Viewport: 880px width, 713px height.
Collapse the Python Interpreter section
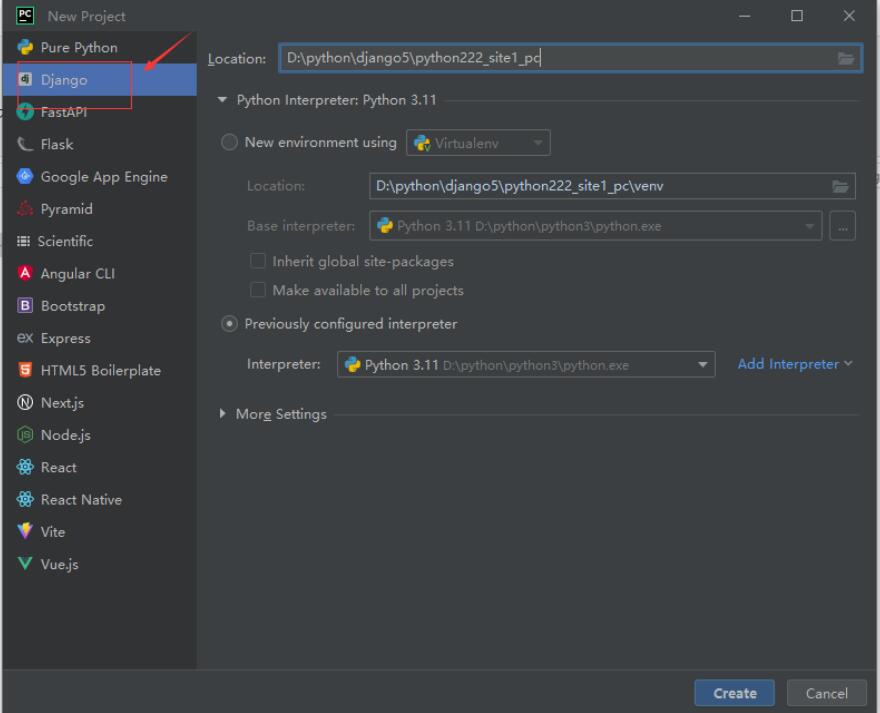tap(223, 101)
